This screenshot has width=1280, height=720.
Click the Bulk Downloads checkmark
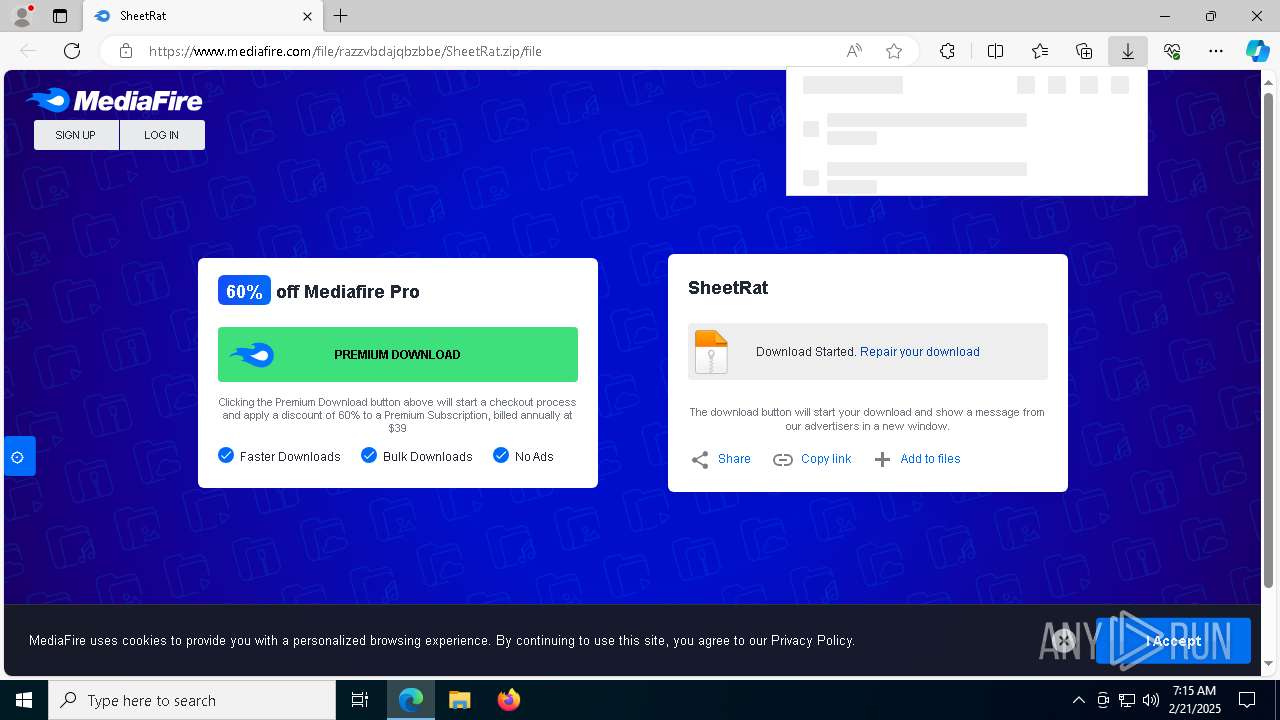pos(369,455)
